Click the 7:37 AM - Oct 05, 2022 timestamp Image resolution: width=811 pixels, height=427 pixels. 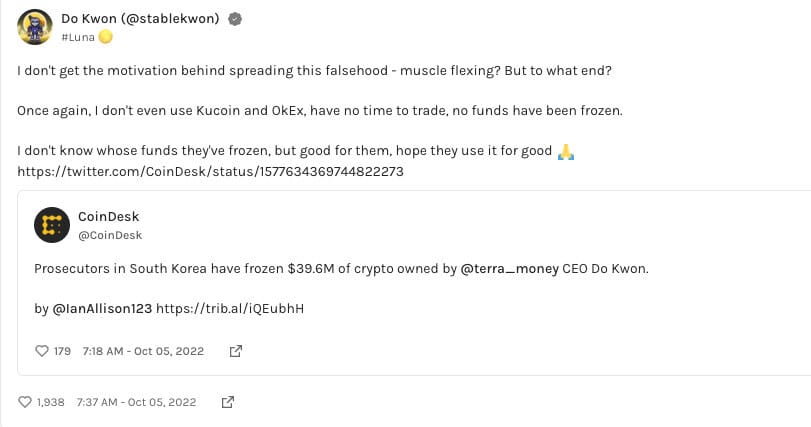click(x=139, y=402)
